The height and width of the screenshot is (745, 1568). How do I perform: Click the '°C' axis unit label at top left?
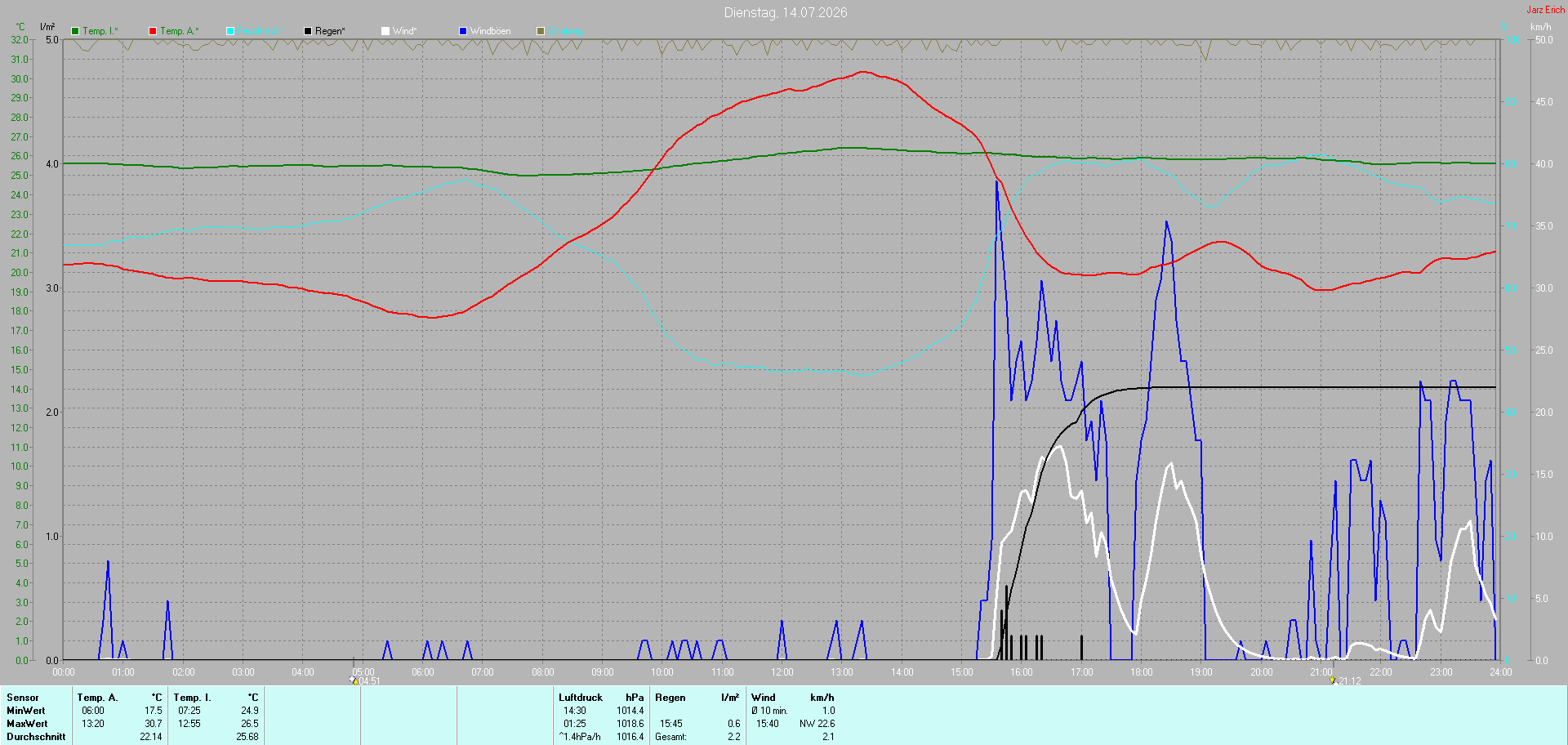pos(20,27)
